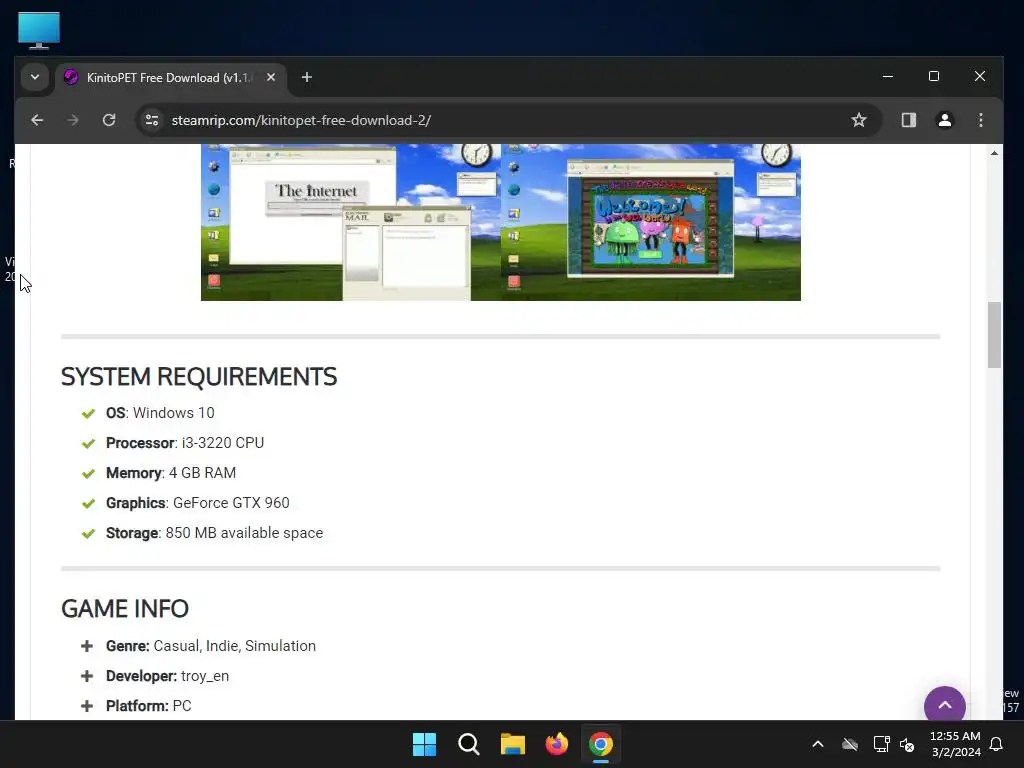The height and width of the screenshot is (768, 1024).
Task: Open network status tray icon
Action: coord(881,744)
